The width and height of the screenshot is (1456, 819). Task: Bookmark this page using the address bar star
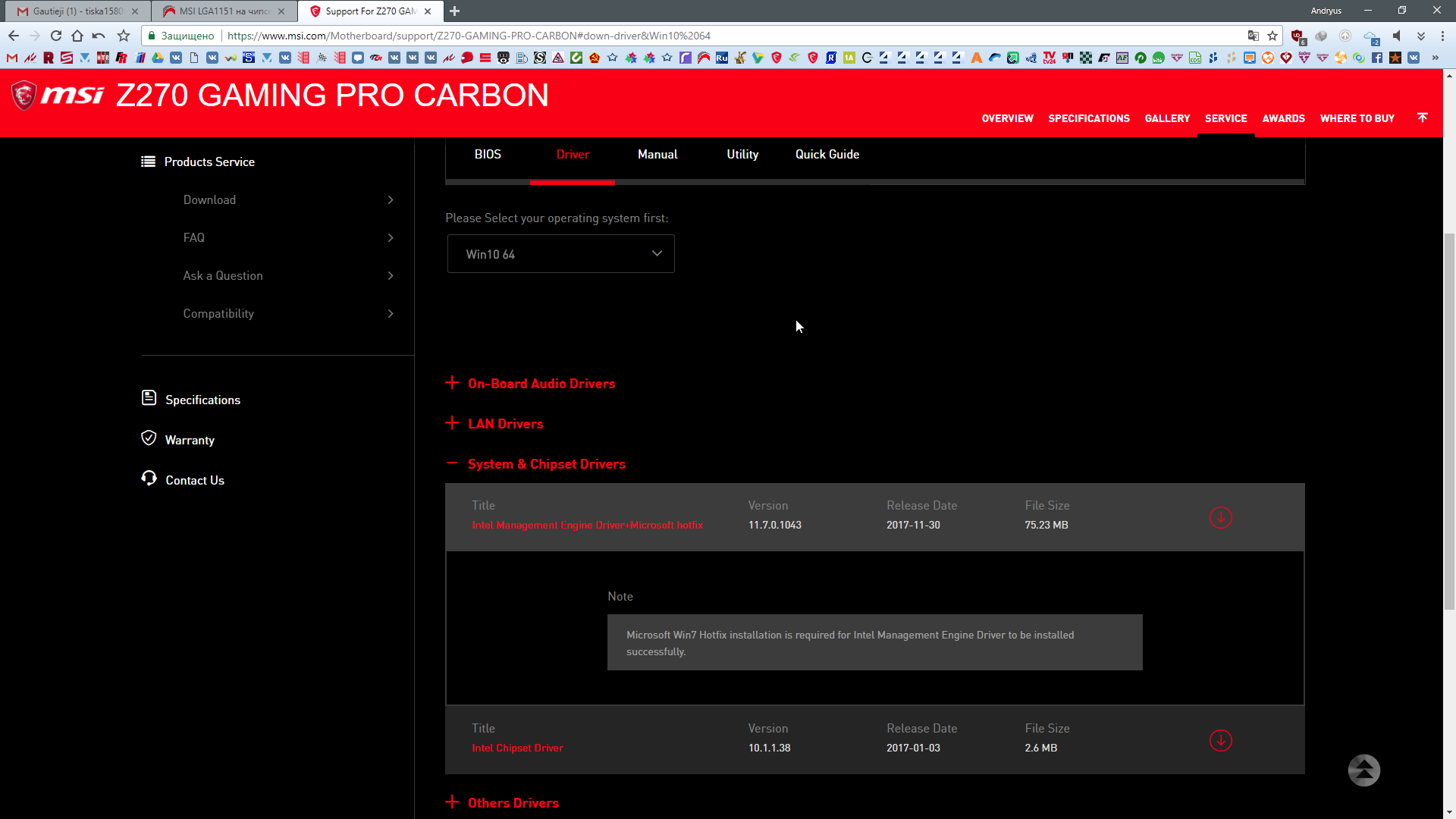coord(1272,36)
